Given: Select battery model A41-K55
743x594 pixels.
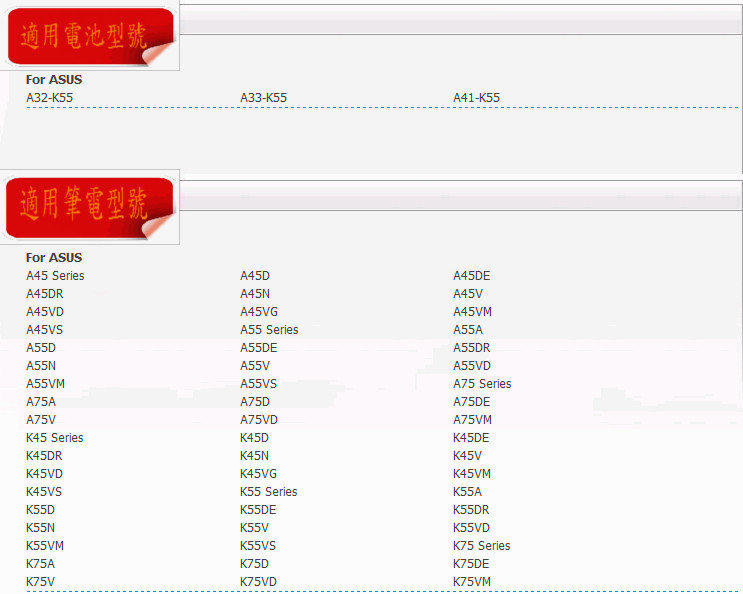Looking at the screenshot, I should pyautogui.click(x=476, y=98).
